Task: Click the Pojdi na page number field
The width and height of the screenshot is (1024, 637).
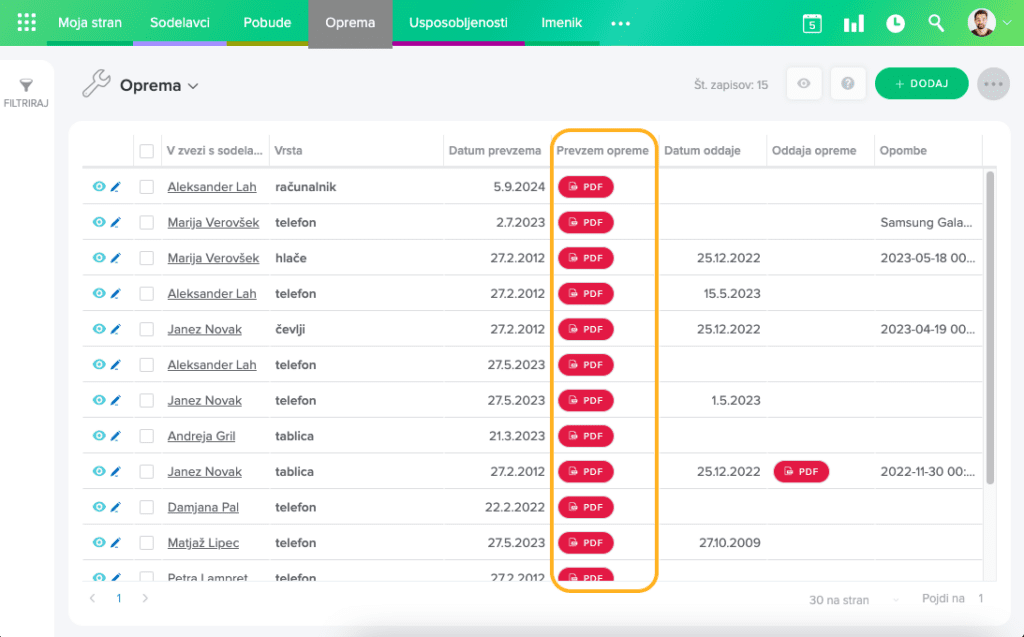Action: [x=981, y=599]
